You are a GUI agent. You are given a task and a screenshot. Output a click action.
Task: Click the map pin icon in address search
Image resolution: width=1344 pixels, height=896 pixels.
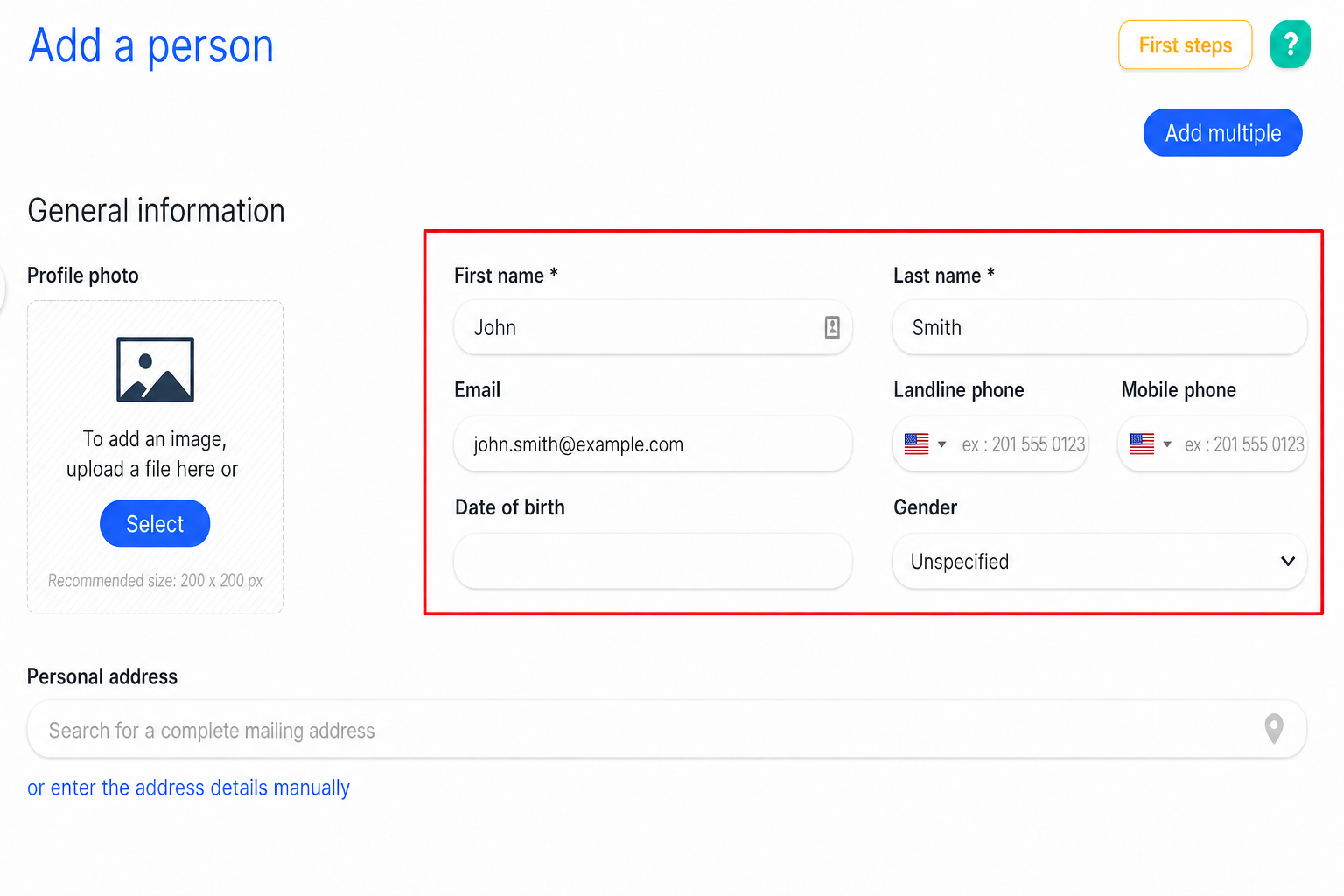pos(1274,728)
